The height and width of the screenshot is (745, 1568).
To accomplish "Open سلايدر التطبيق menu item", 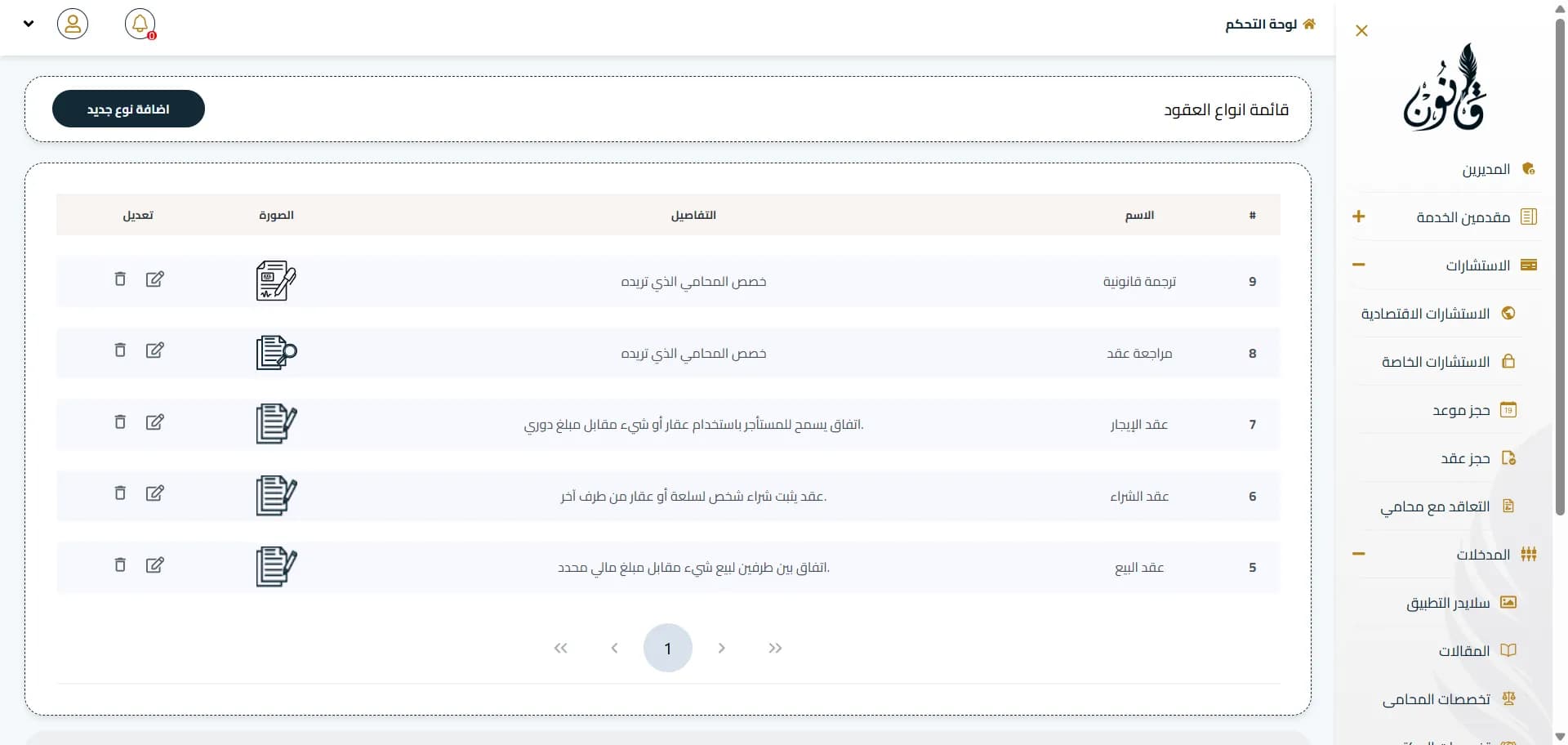I will [x=1448, y=603].
